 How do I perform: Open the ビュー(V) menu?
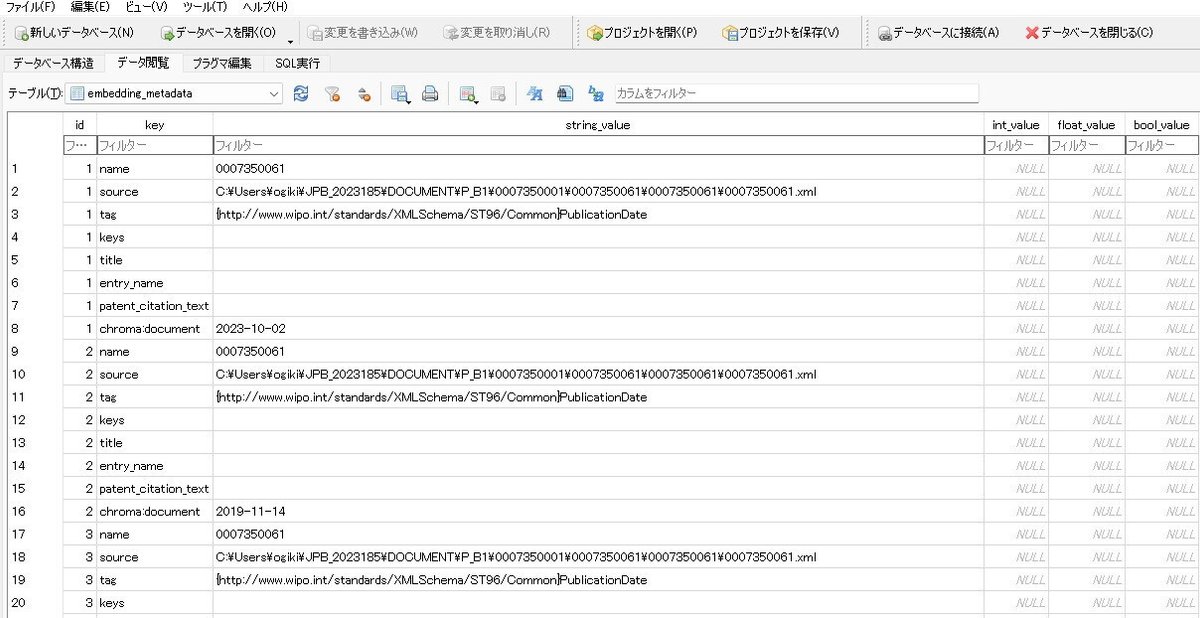coord(146,7)
